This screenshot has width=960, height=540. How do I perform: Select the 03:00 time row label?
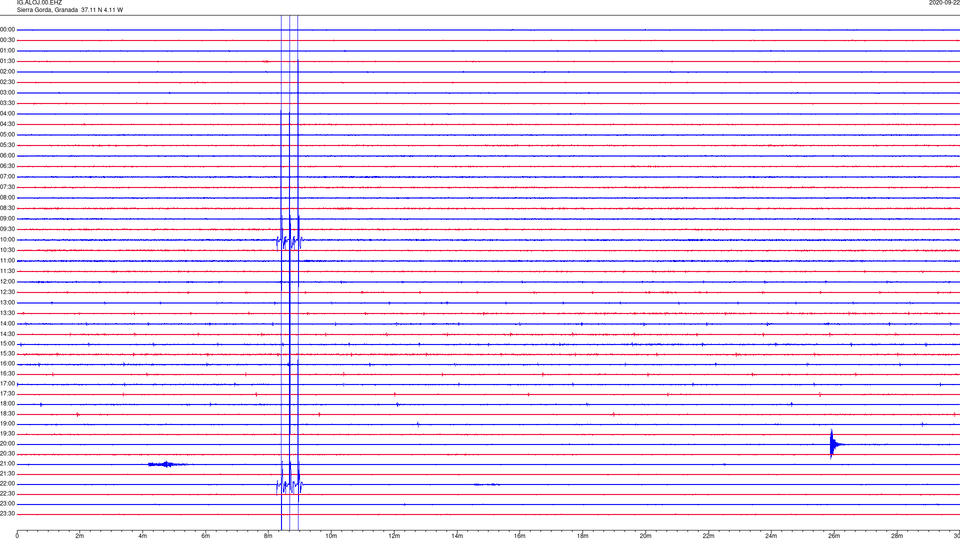point(7,92)
